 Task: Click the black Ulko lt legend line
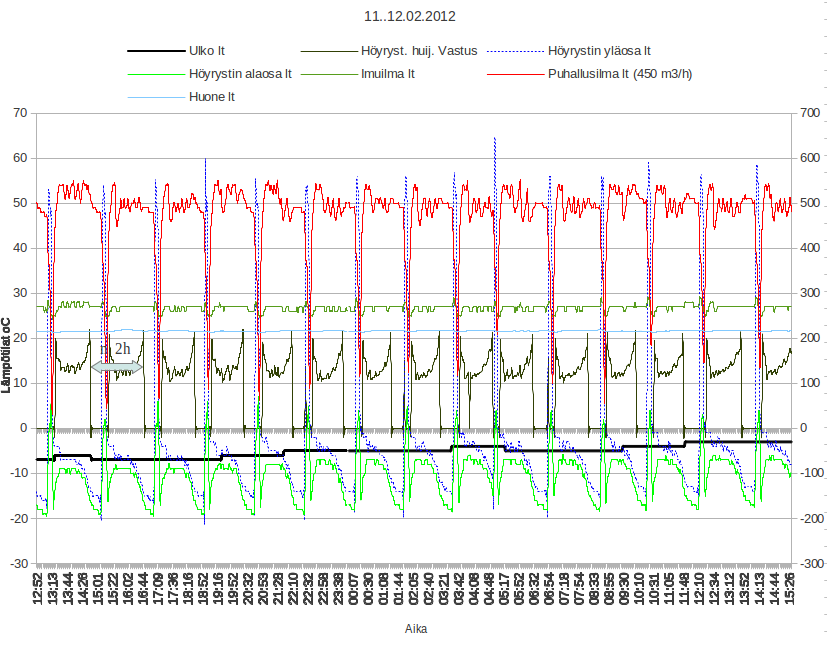click(x=155, y=50)
